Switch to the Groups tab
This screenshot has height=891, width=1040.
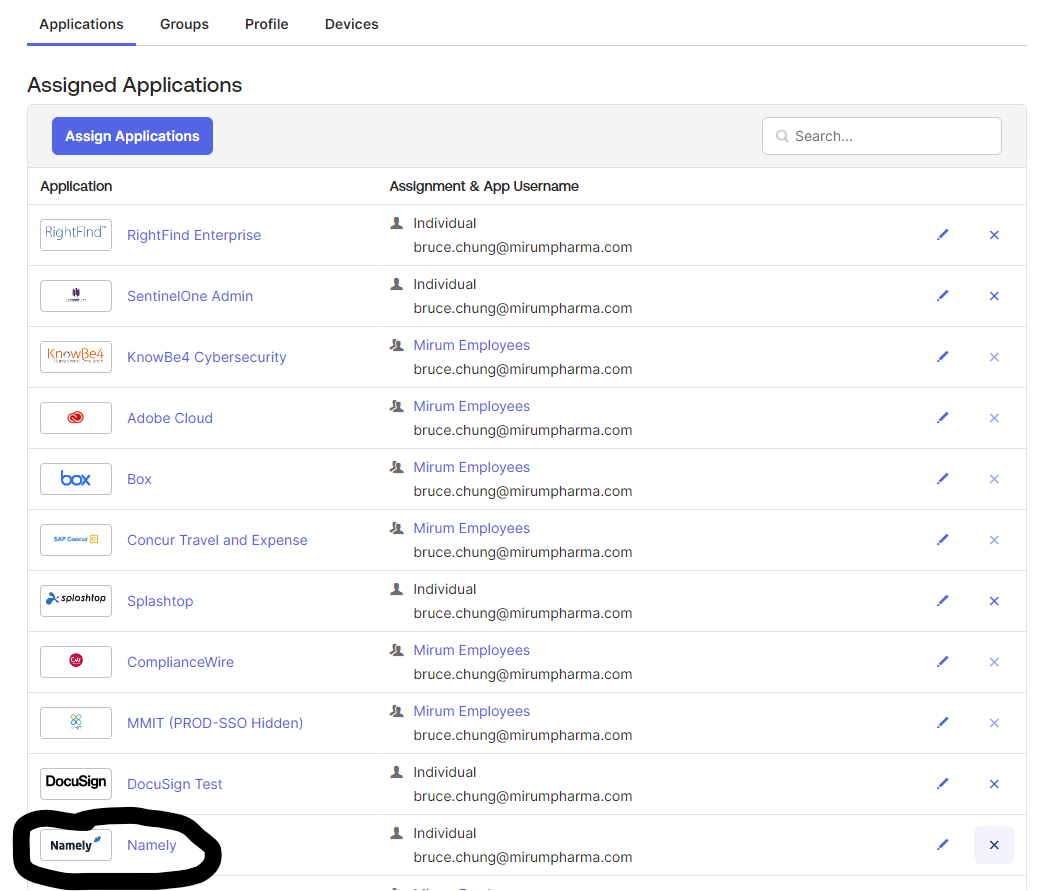184,24
